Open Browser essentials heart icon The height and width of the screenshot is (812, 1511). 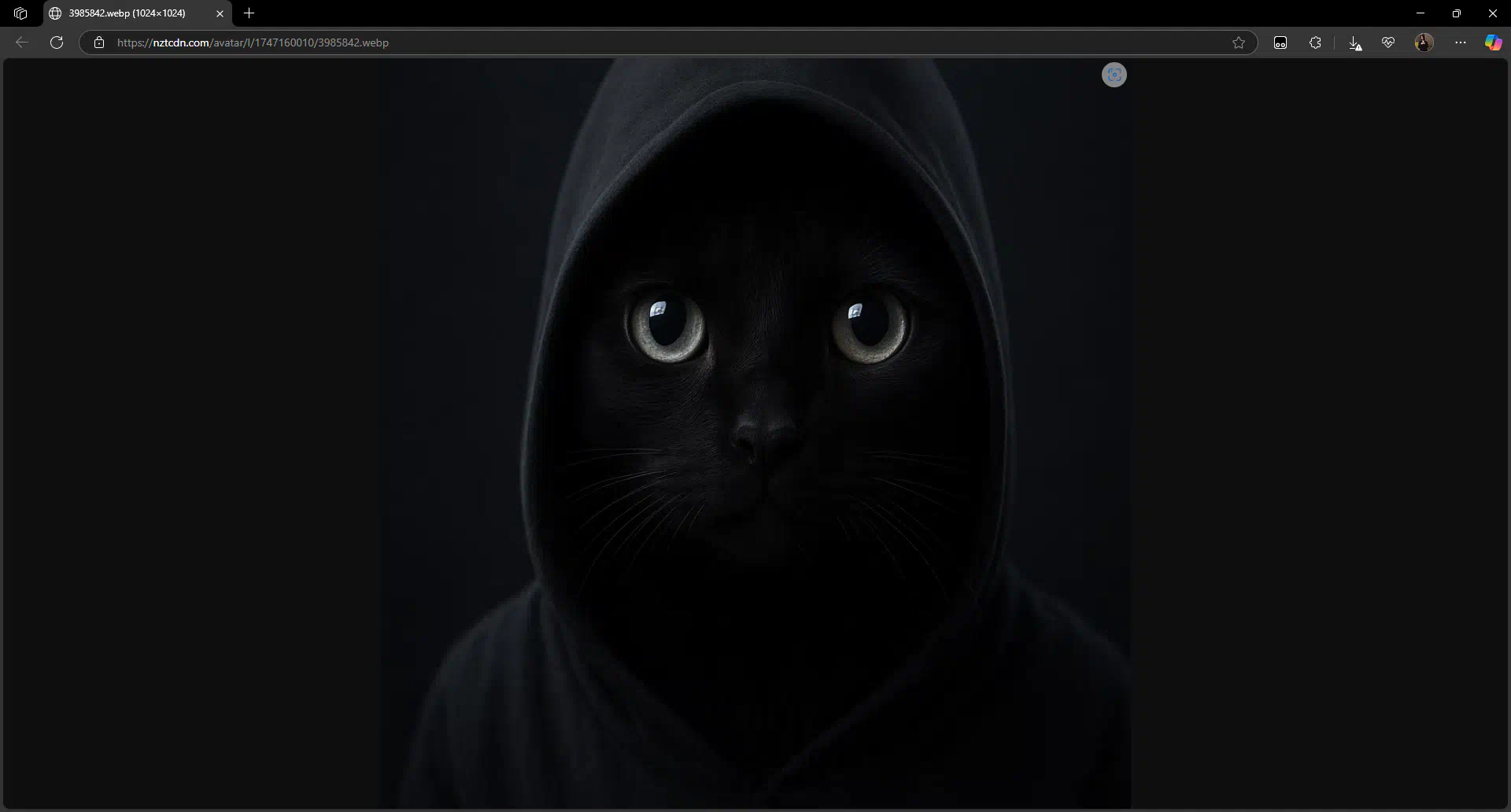pyautogui.click(x=1388, y=42)
